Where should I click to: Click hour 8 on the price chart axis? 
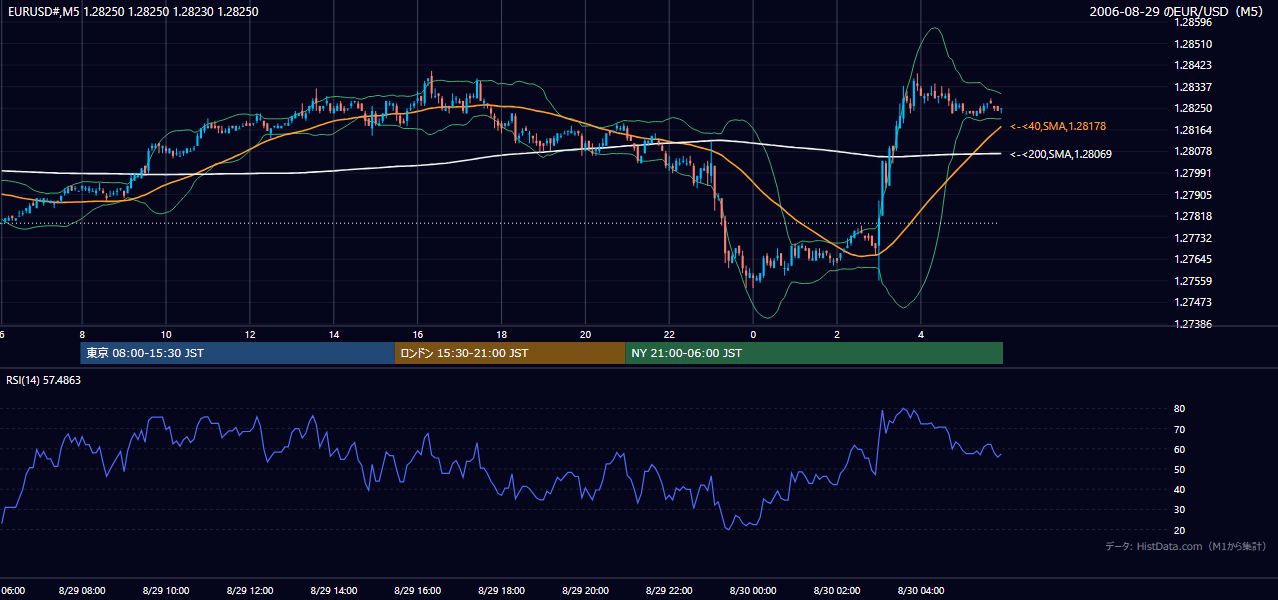coord(82,334)
